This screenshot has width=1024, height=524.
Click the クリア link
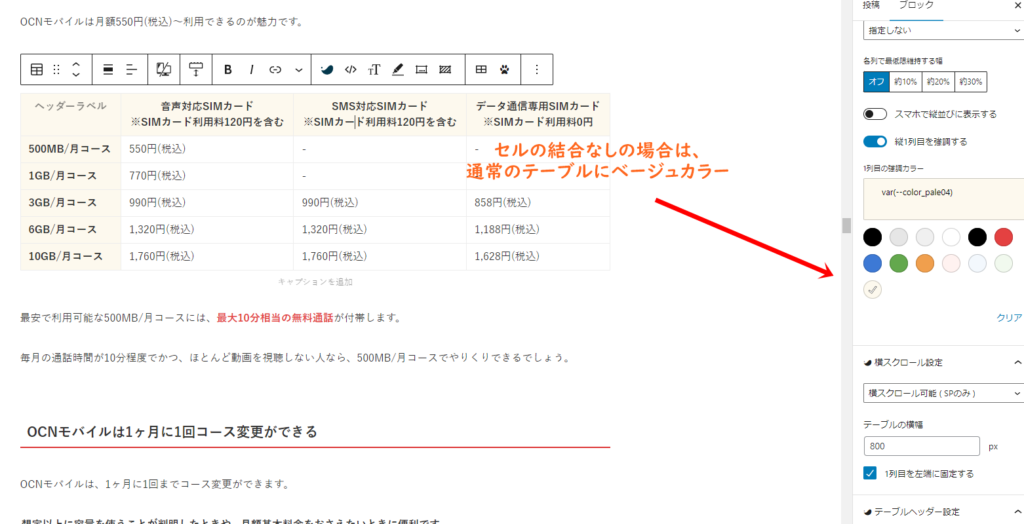coord(1009,318)
